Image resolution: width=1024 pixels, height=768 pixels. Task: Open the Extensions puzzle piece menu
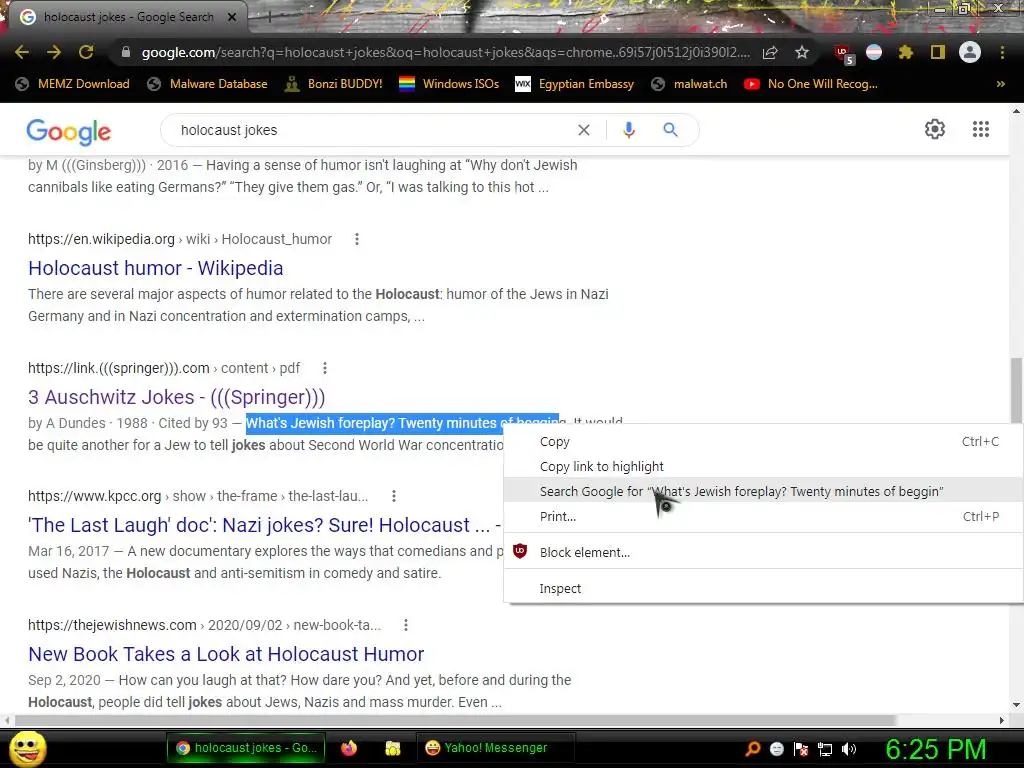tap(905, 52)
